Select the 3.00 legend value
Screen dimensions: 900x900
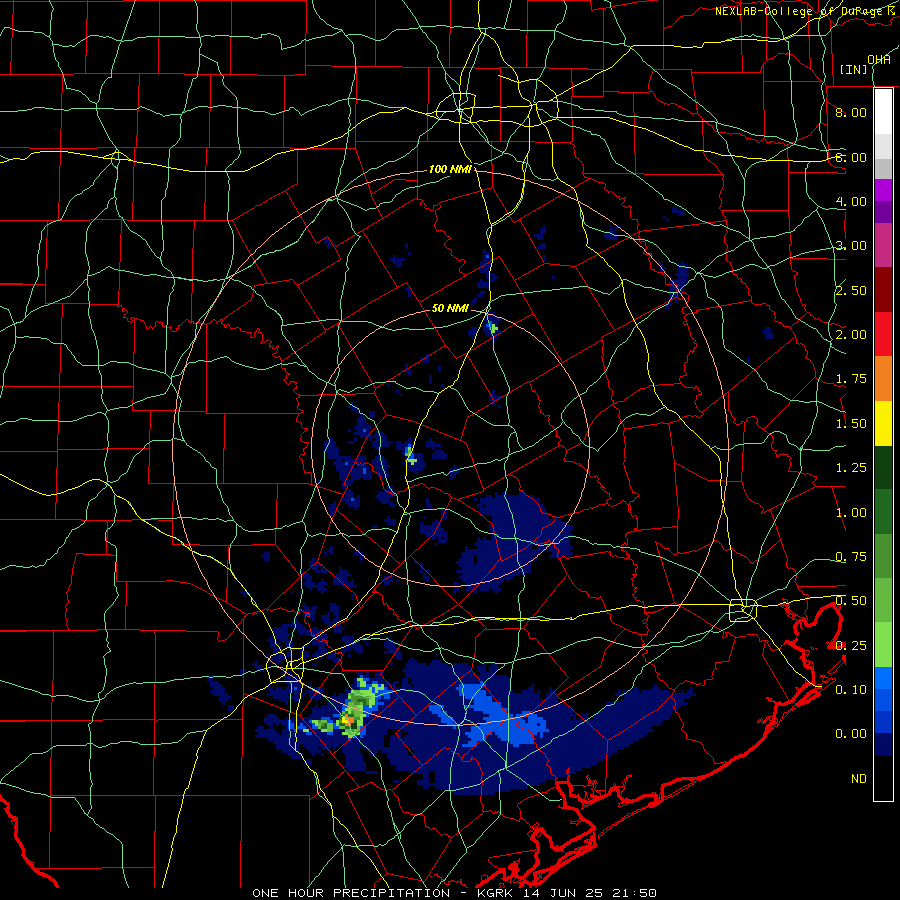[x=851, y=246]
